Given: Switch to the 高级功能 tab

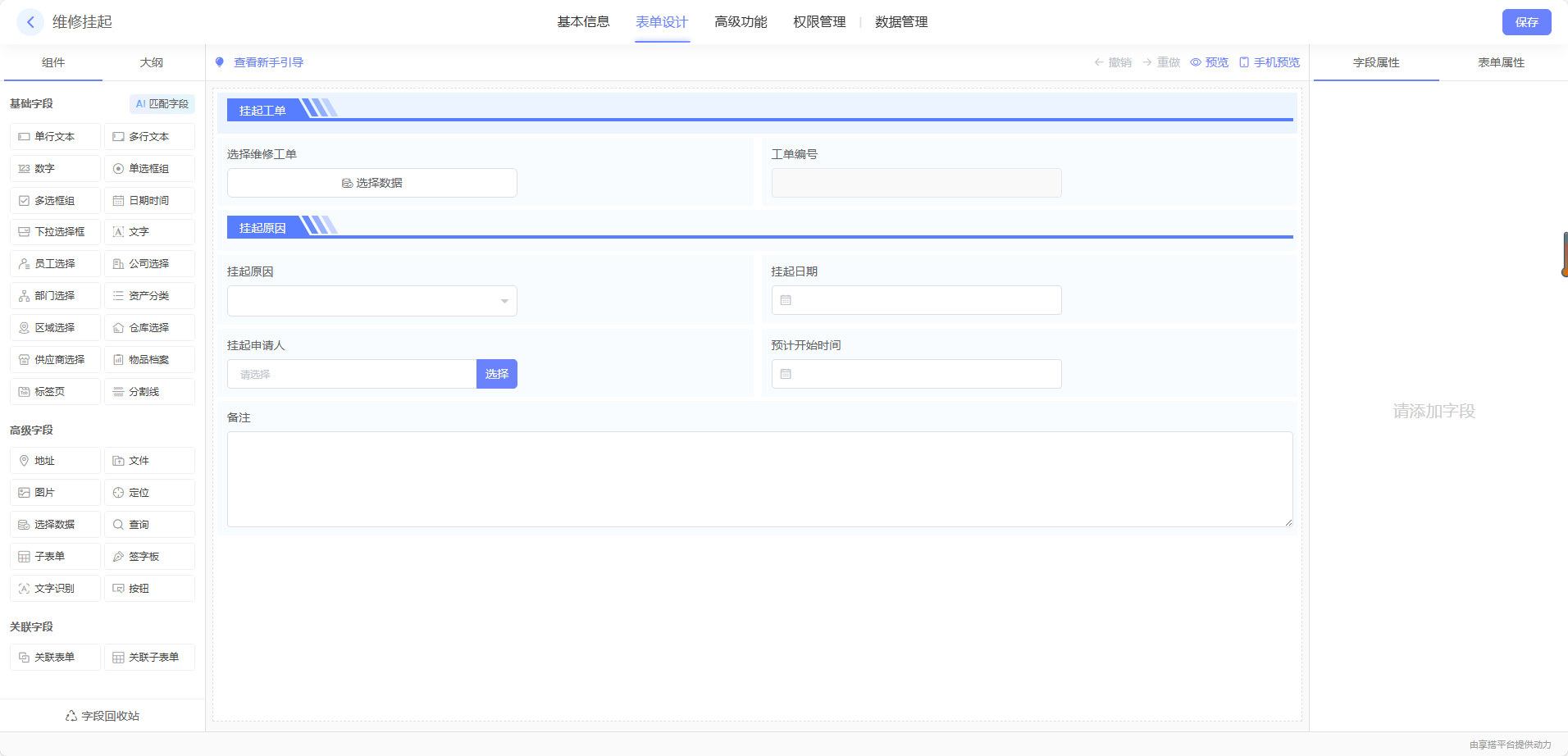Looking at the screenshot, I should [x=741, y=22].
